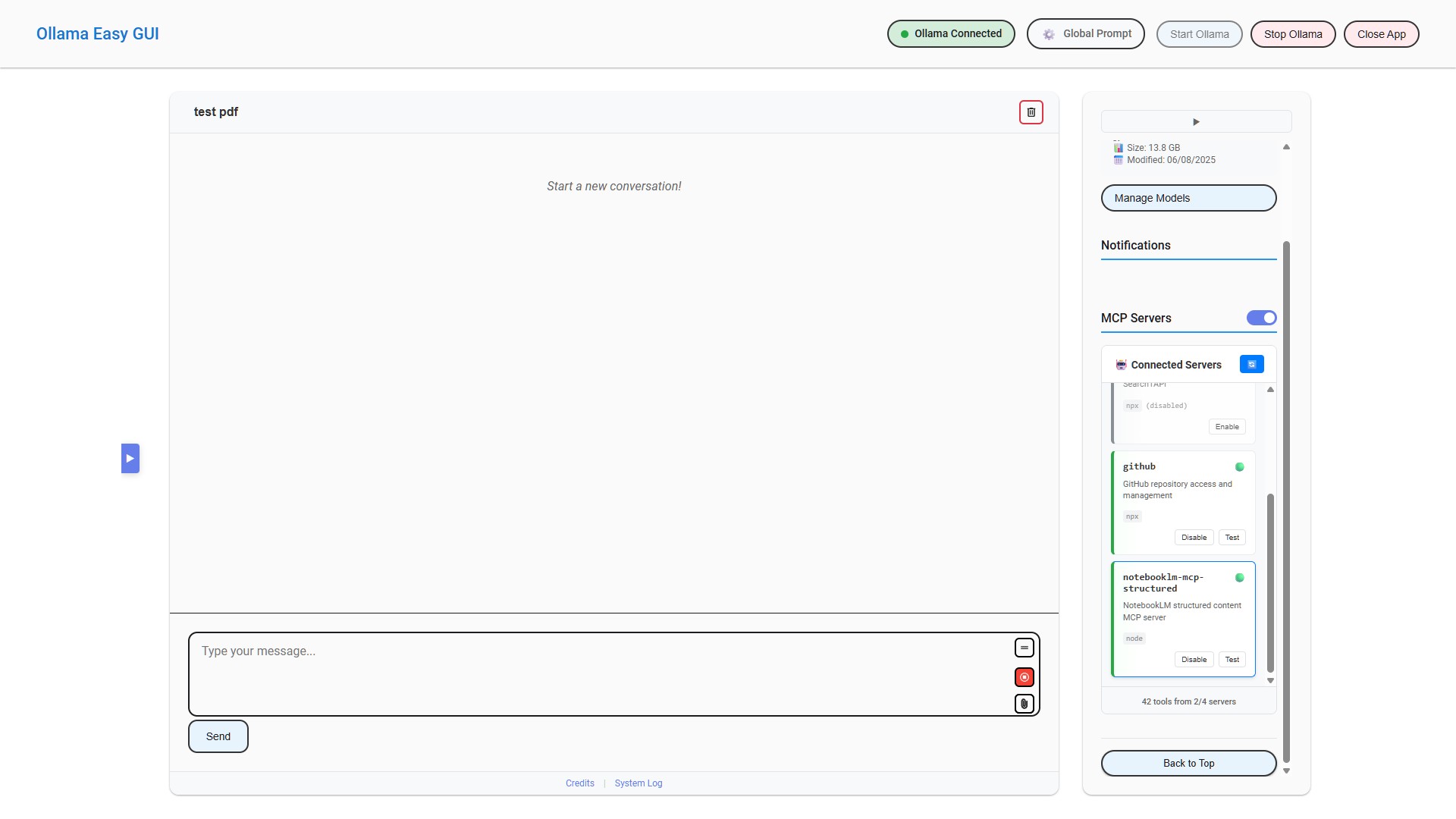
Task: Delete the test pdf conversation
Action: coord(1031,112)
